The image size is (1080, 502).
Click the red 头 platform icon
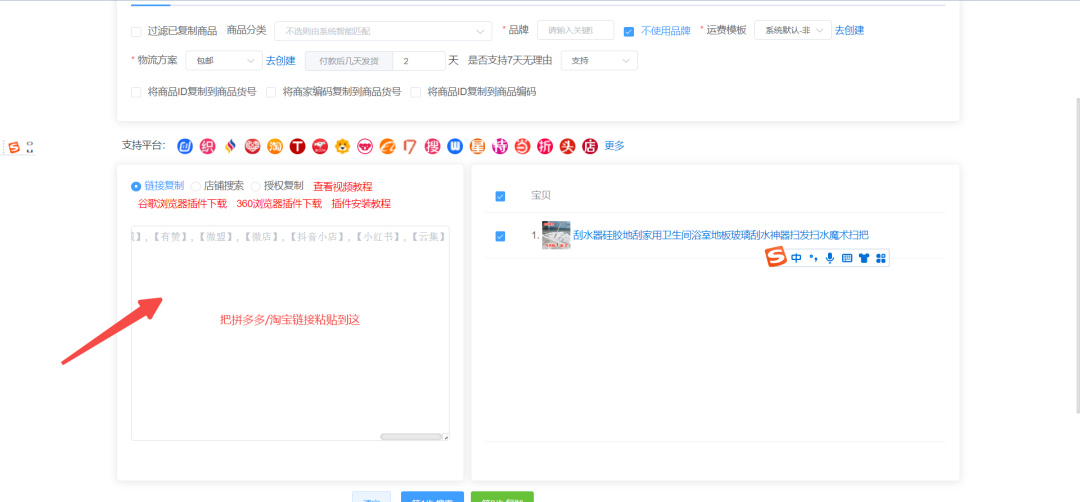pyautogui.click(x=568, y=146)
